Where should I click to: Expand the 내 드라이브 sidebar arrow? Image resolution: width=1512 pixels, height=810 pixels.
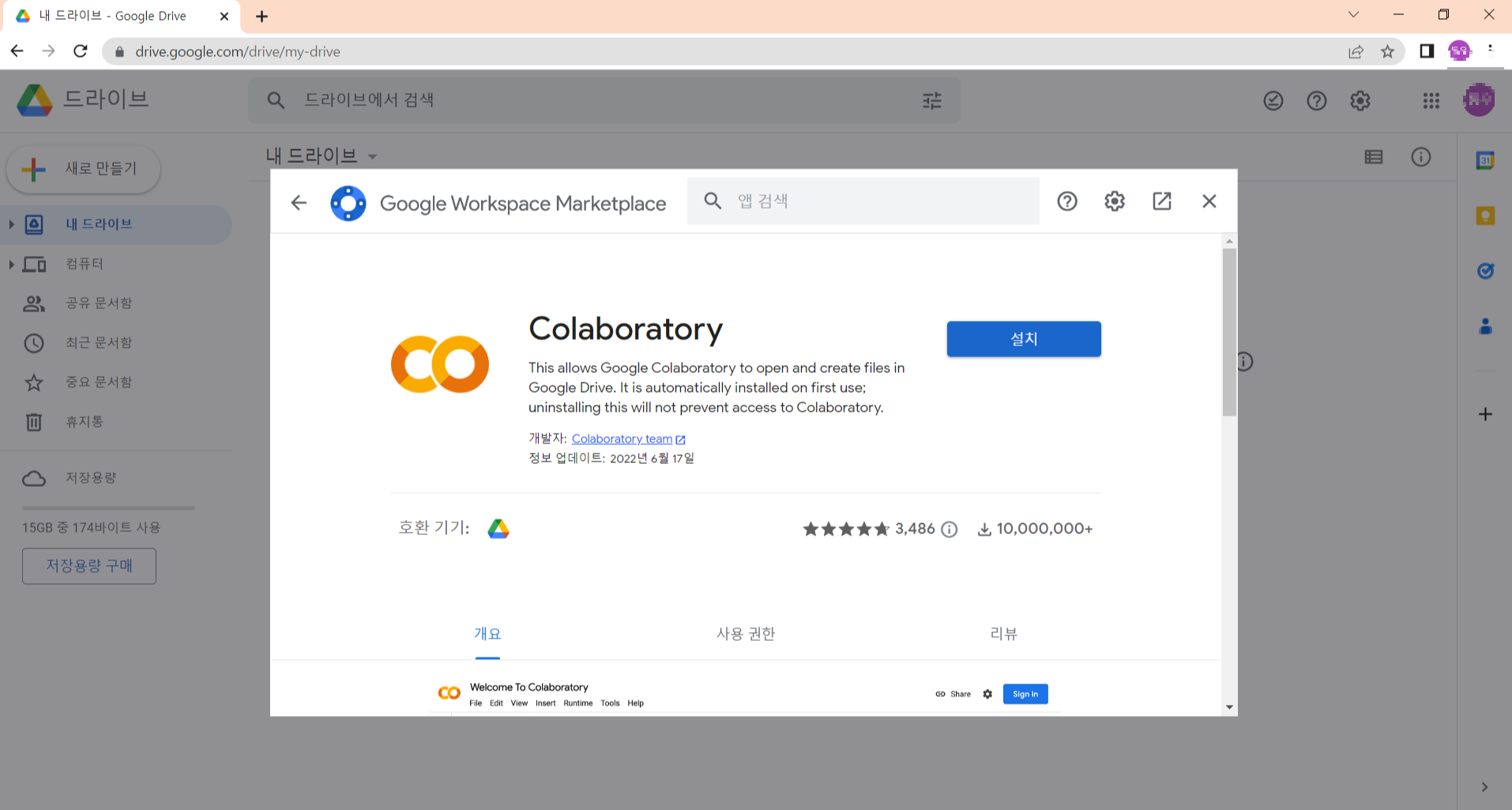[11, 224]
